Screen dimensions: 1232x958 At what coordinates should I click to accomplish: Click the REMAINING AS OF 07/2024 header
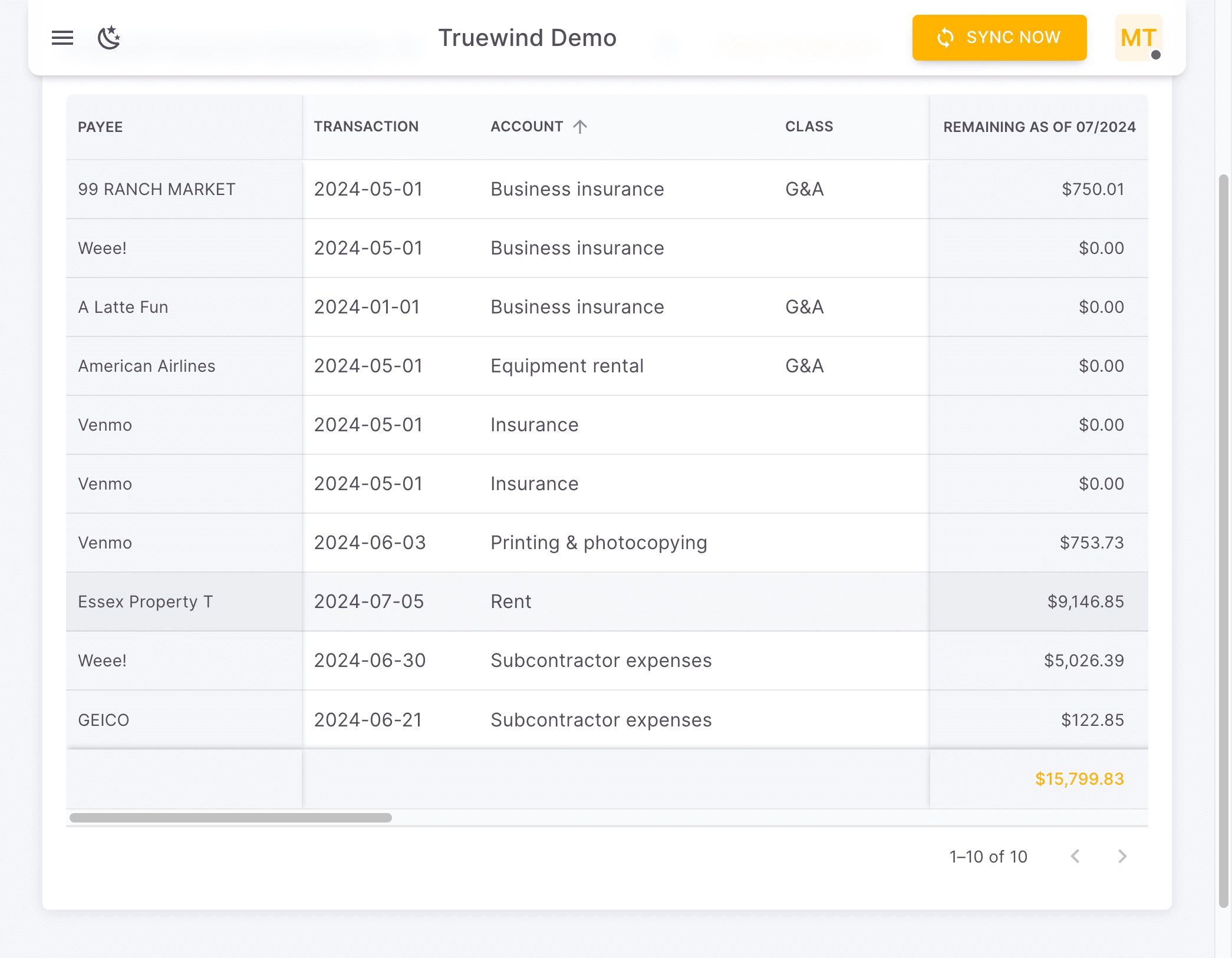[x=1040, y=126]
